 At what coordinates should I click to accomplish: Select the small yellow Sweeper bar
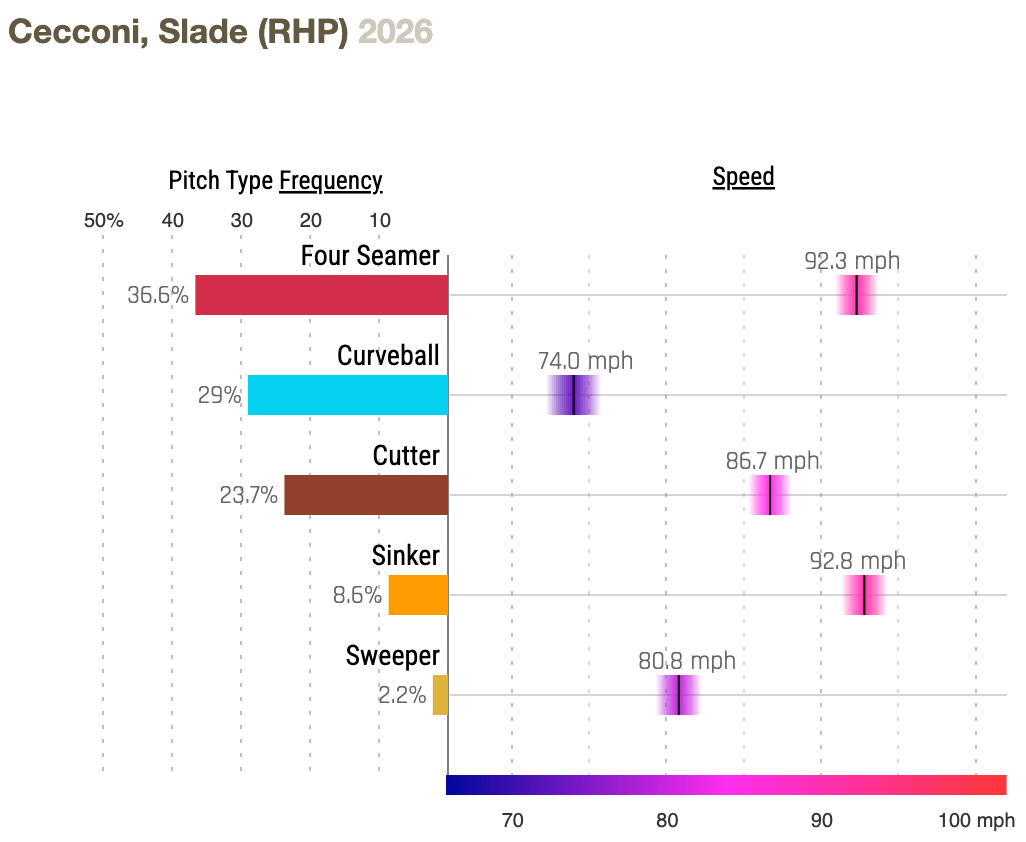[x=440, y=695]
